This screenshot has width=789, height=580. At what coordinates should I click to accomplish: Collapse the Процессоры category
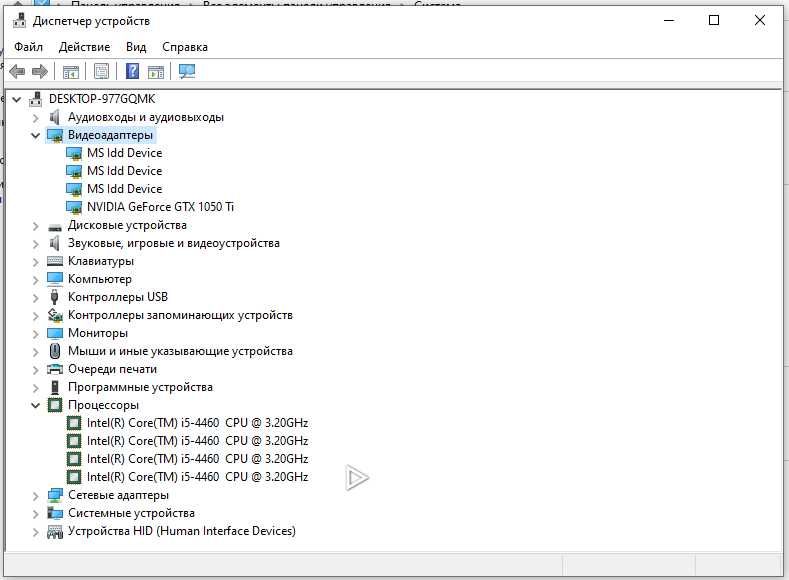35,405
